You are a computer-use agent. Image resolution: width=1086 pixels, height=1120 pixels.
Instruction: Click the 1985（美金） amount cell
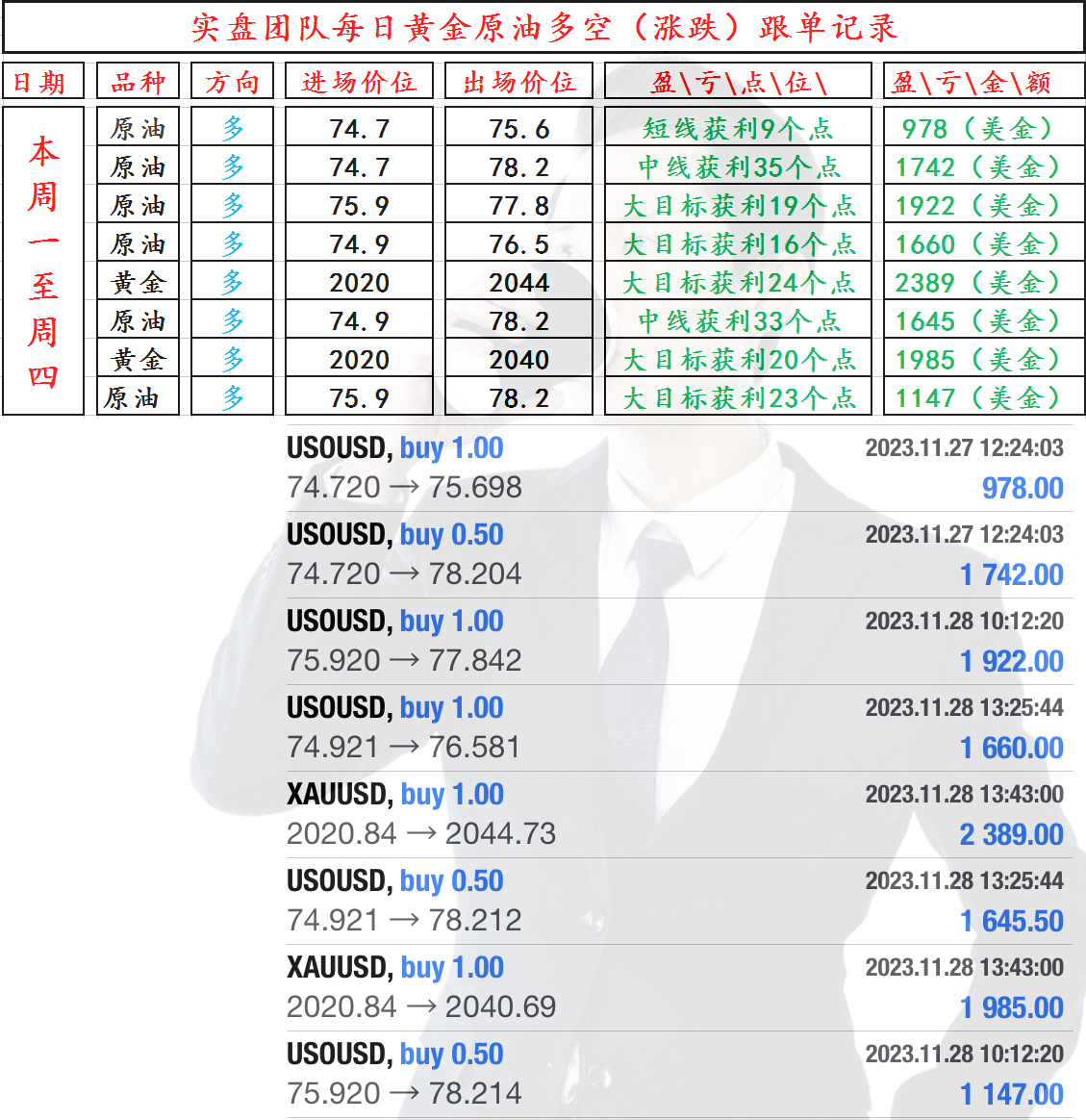pos(984,359)
